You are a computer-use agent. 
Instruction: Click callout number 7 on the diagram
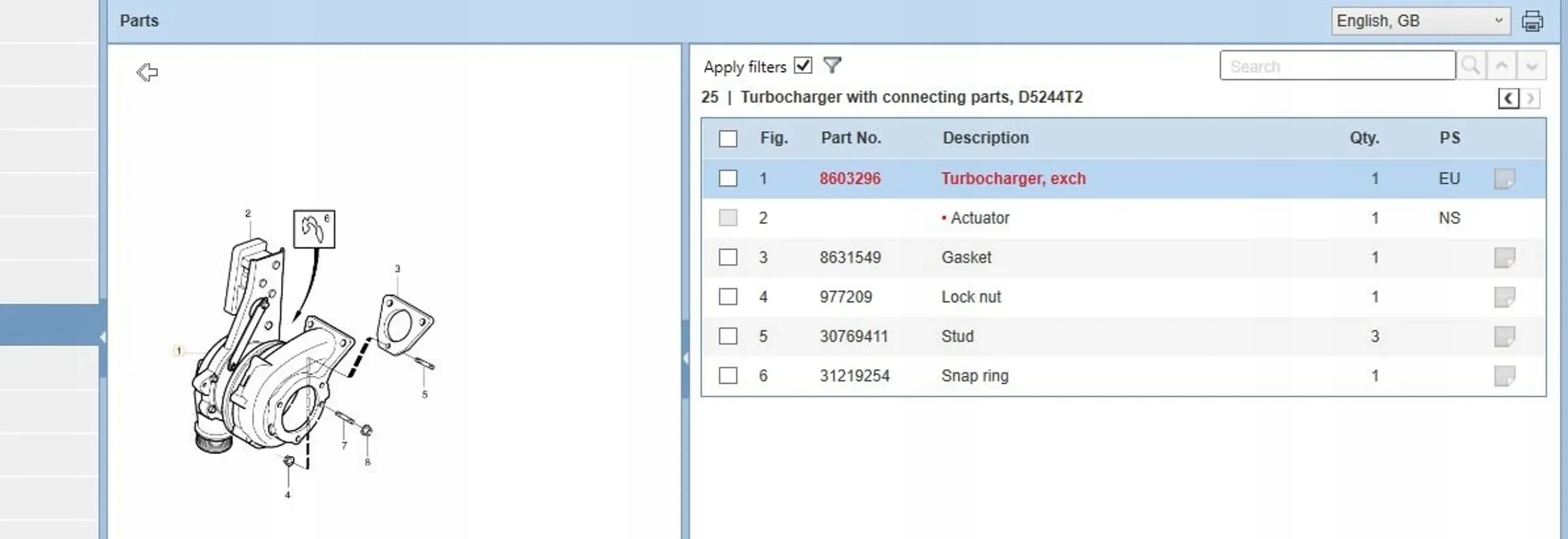coord(344,446)
